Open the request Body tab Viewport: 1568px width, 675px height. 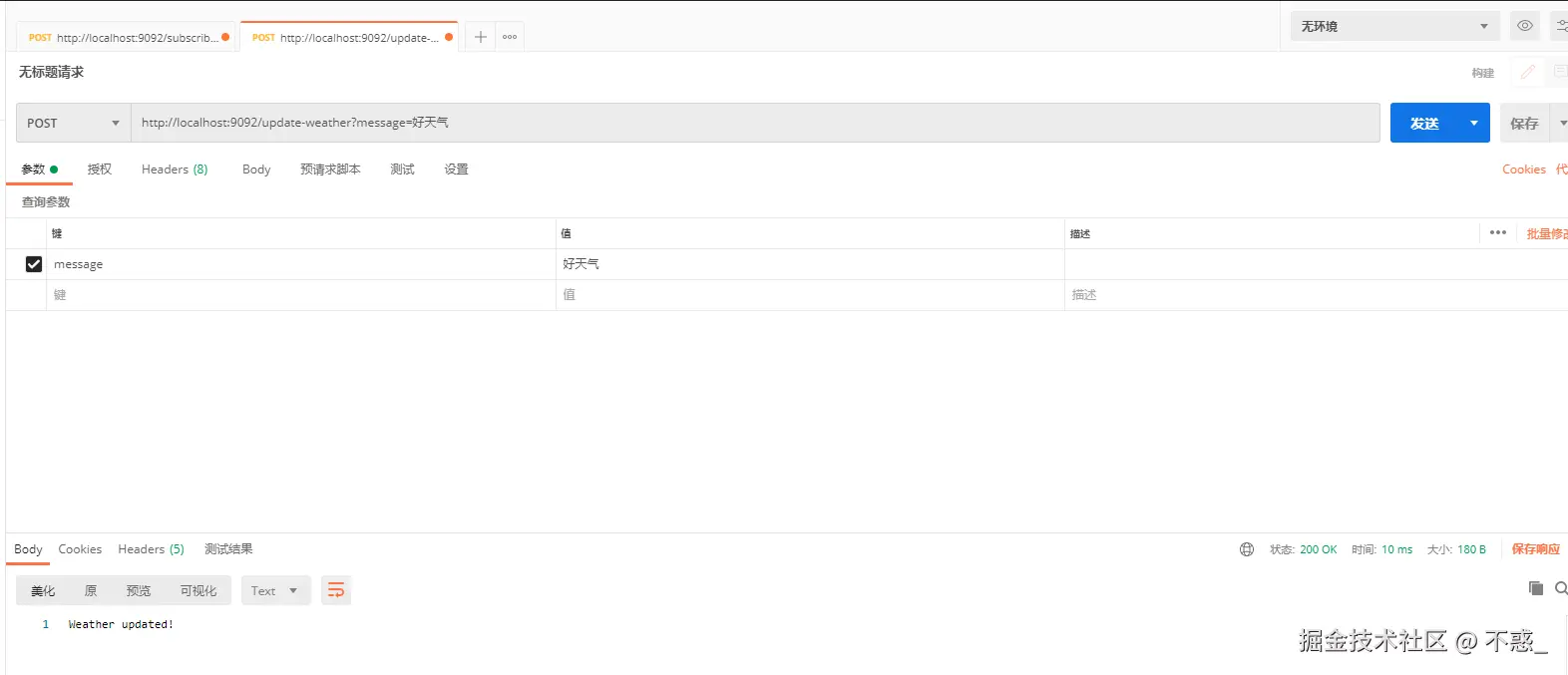[256, 169]
